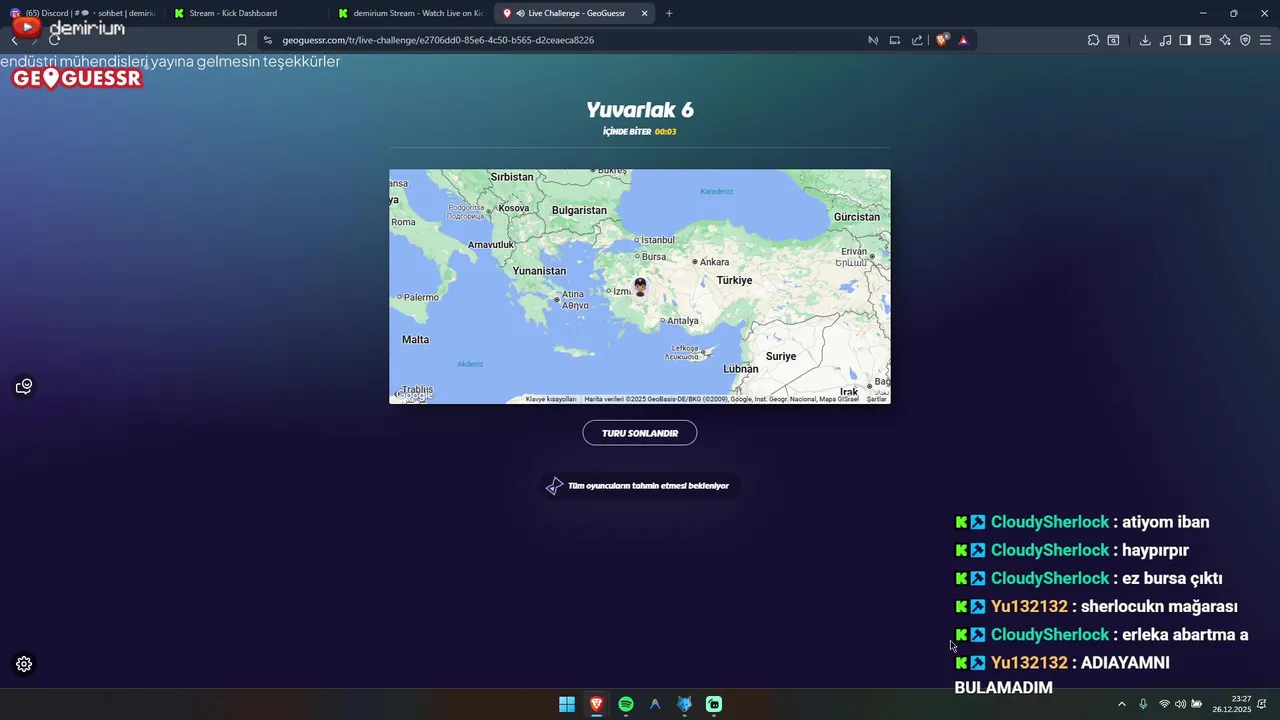Toggle the browser sidebar panel icon
The image size is (1280, 720).
tap(1185, 40)
